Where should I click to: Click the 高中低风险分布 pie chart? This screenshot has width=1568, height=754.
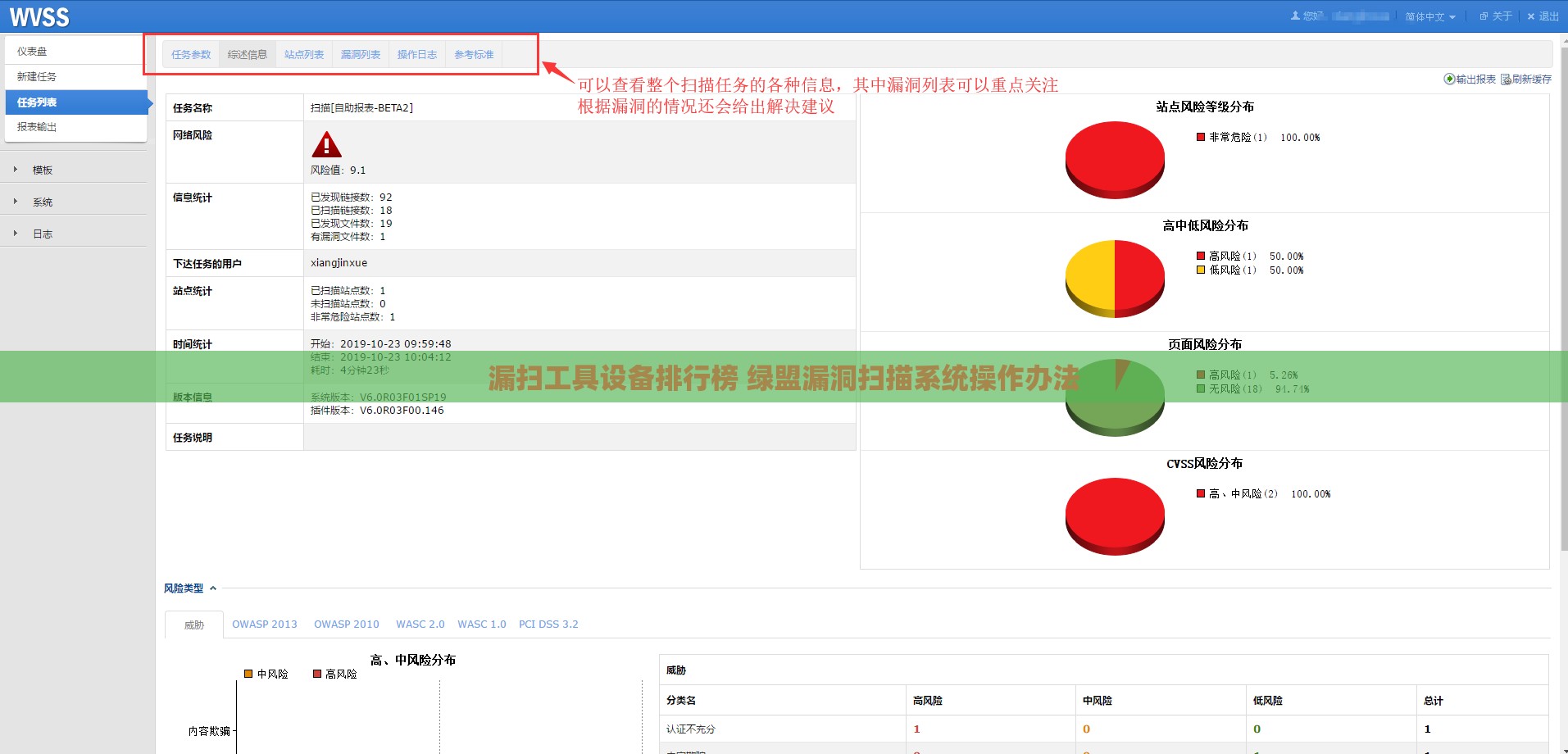coord(1115,279)
